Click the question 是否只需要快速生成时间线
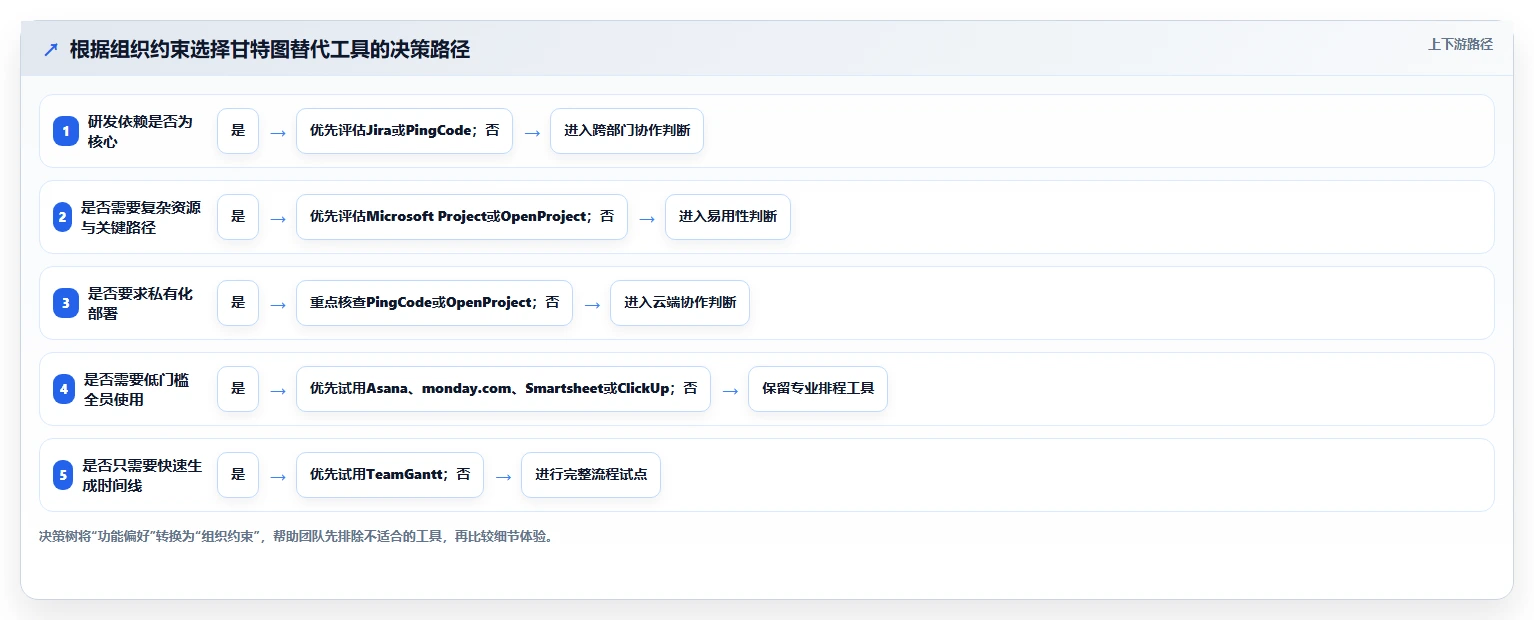 point(142,475)
